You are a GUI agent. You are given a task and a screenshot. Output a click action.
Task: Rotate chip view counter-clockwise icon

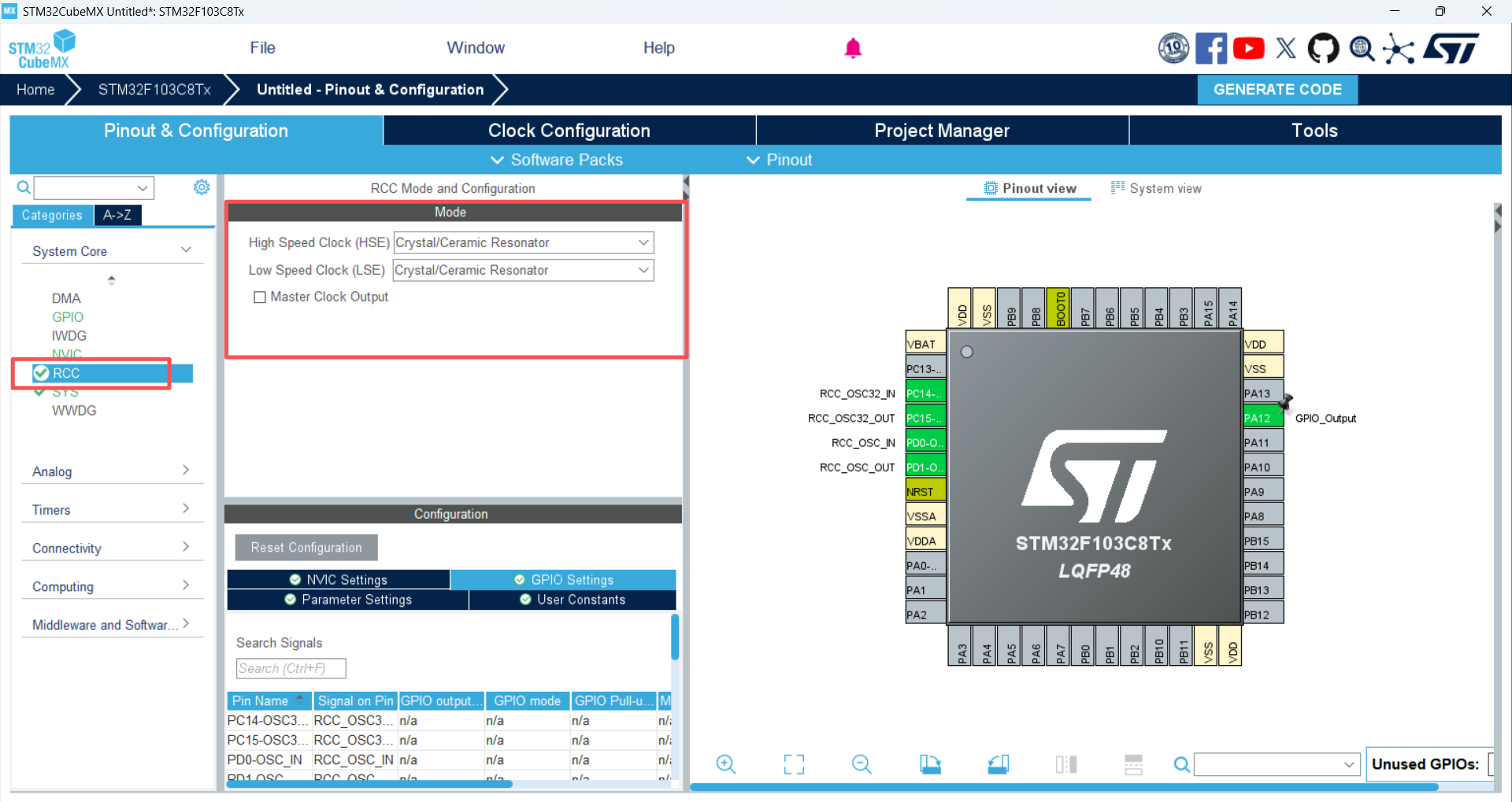[998, 764]
